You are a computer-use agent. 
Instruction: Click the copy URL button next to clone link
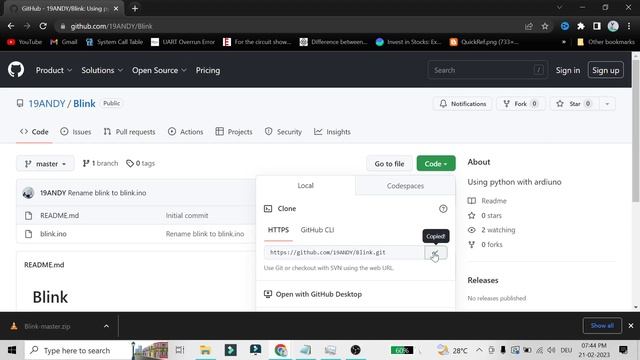[x=436, y=253]
